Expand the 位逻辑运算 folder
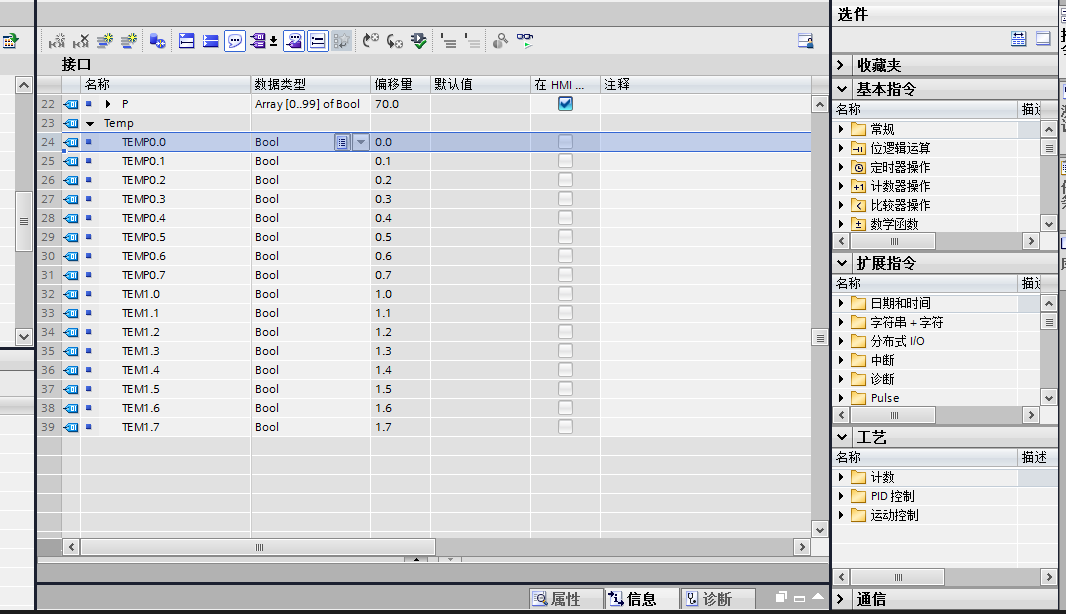The width and height of the screenshot is (1066, 614). point(841,148)
